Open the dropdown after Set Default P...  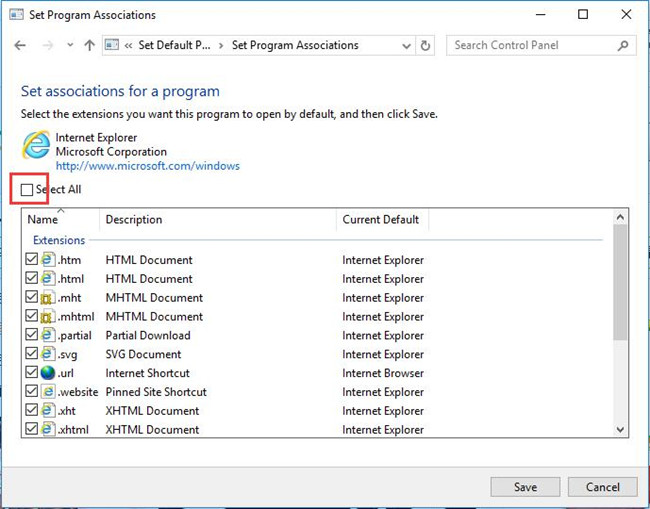(x=221, y=45)
